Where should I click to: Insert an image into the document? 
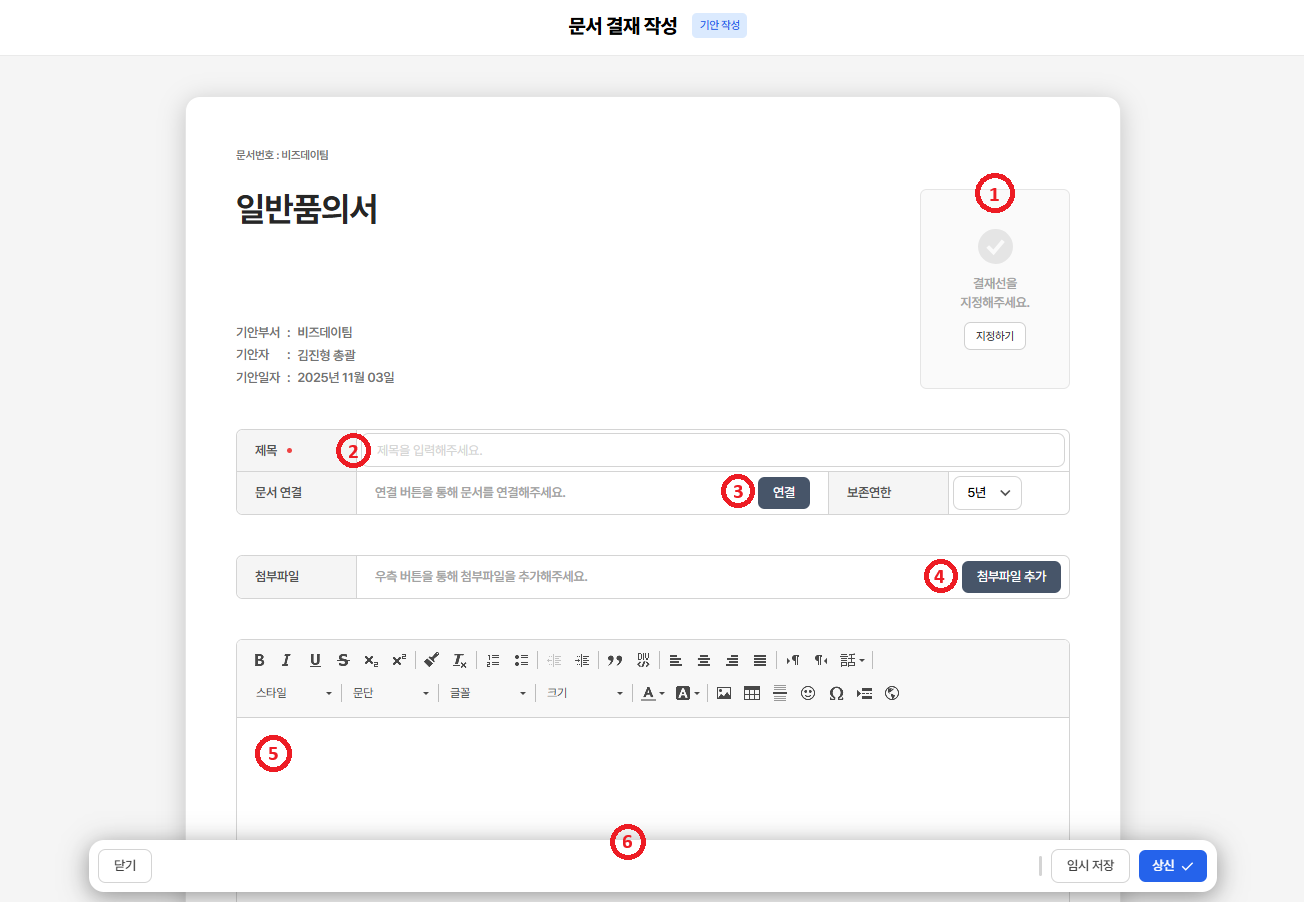coord(724,693)
